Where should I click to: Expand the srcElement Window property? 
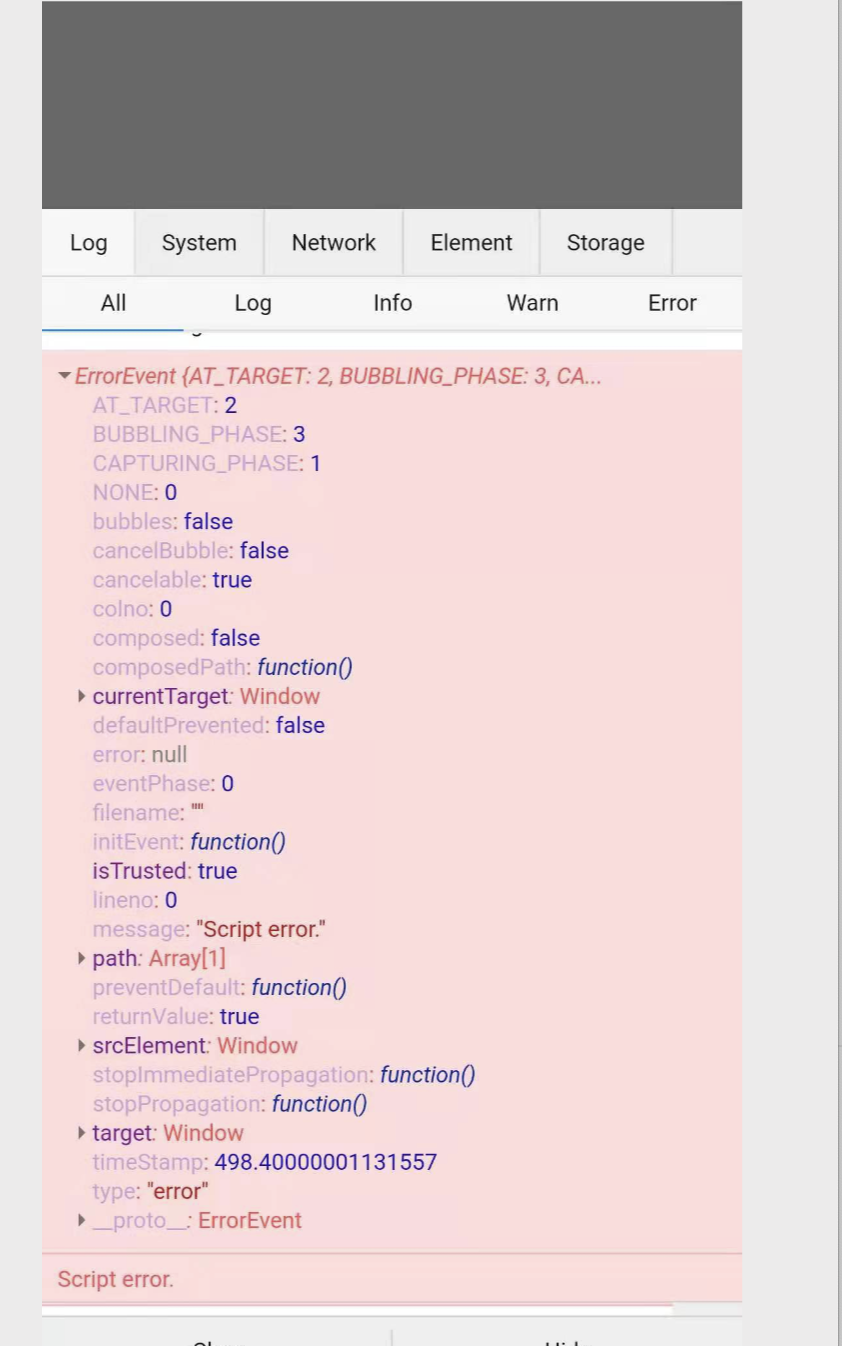(81, 1045)
